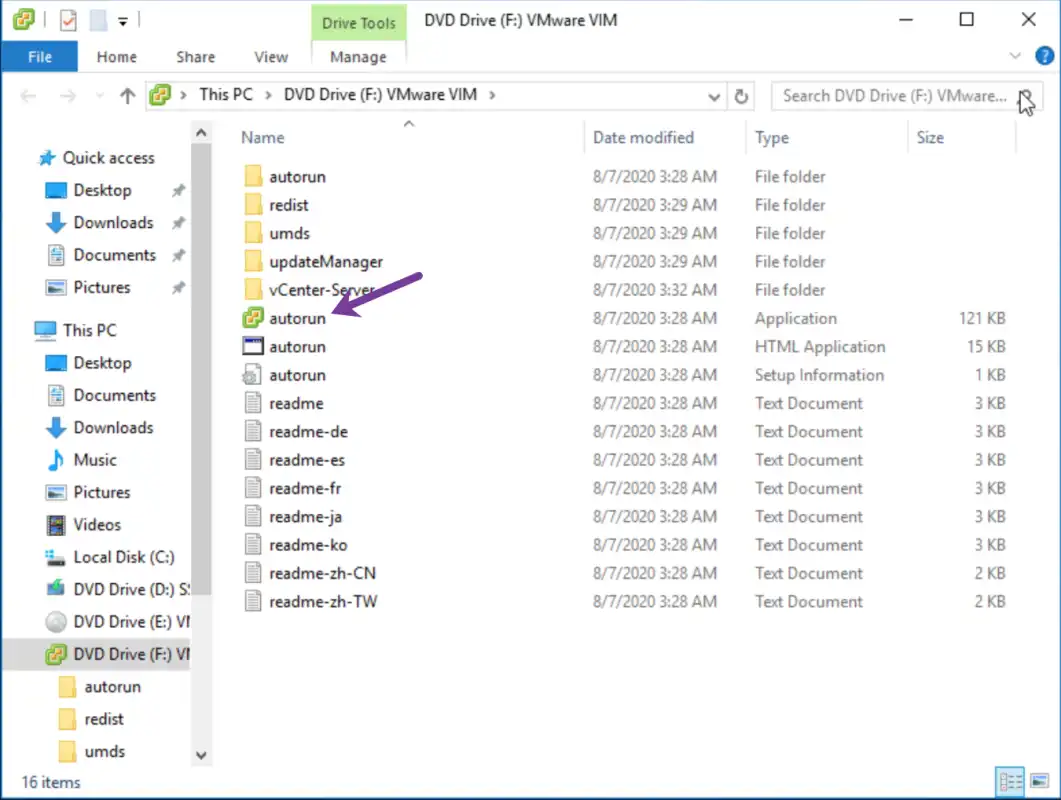Open the Explorer help icon

pyautogui.click(x=1044, y=55)
